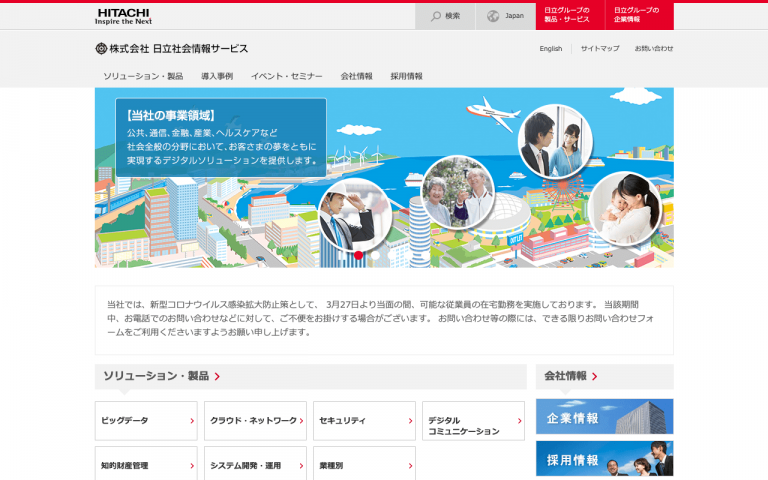This screenshot has width=768, height=480.
Task: Click the globe icon beside Japan
Action: click(x=493, y=16)
